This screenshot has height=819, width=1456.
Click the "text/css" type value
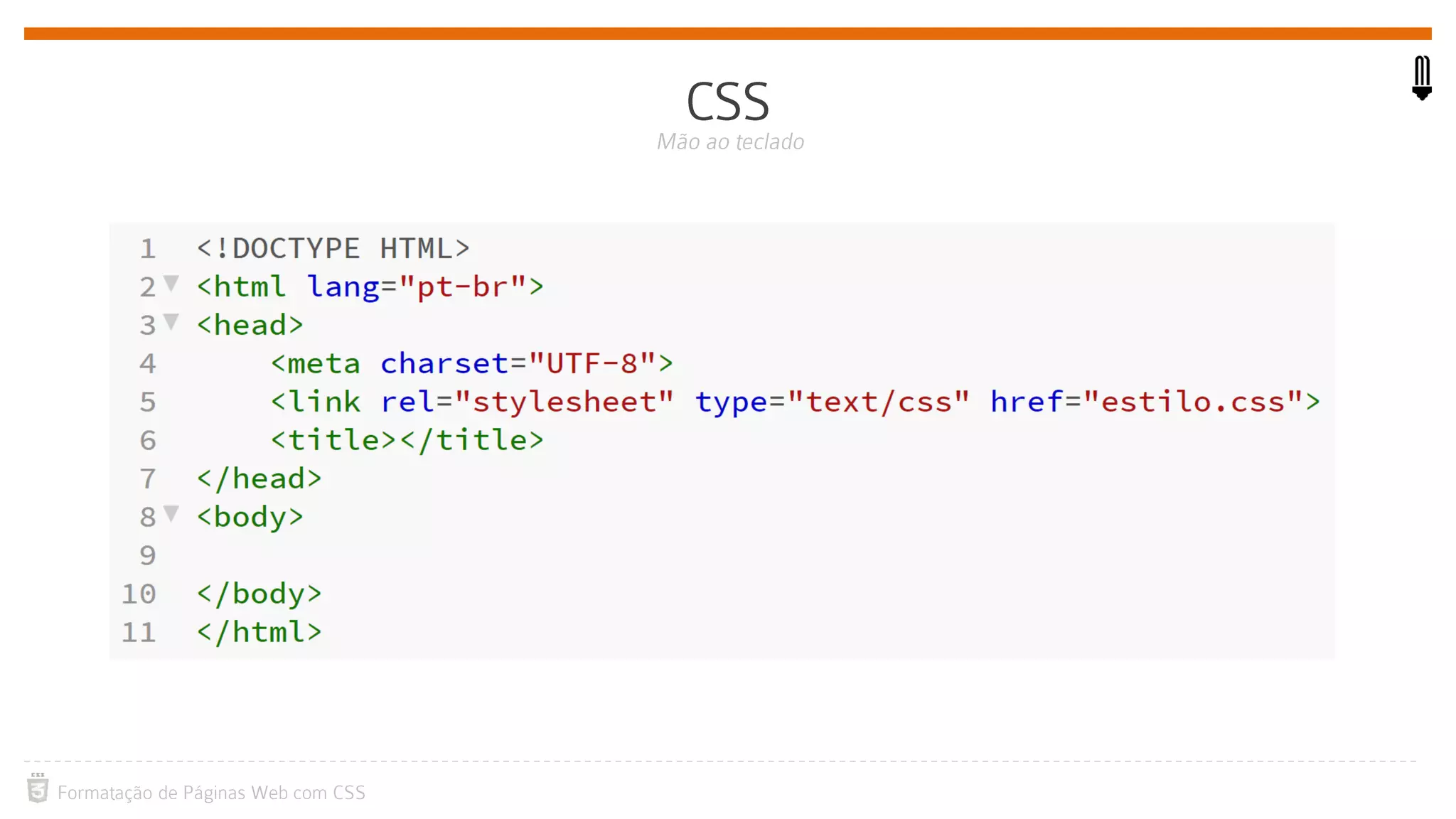pos(878,402)
